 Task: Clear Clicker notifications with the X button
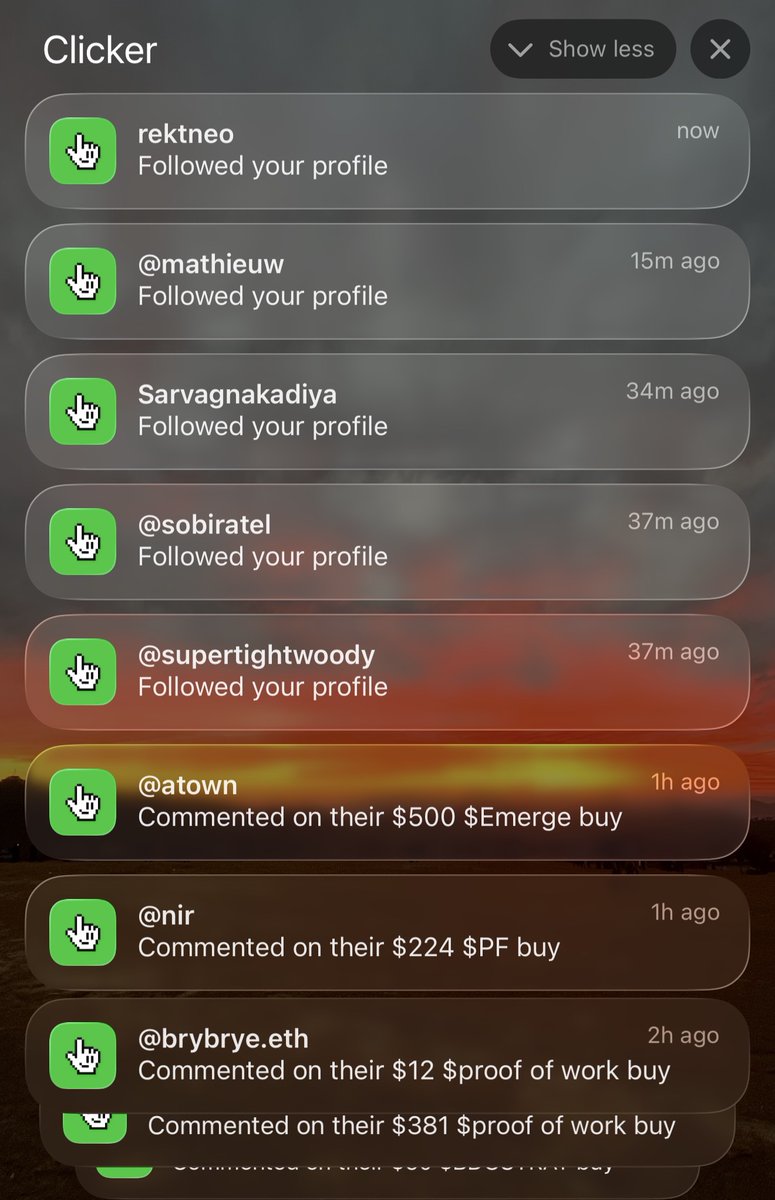pos(720,49)
